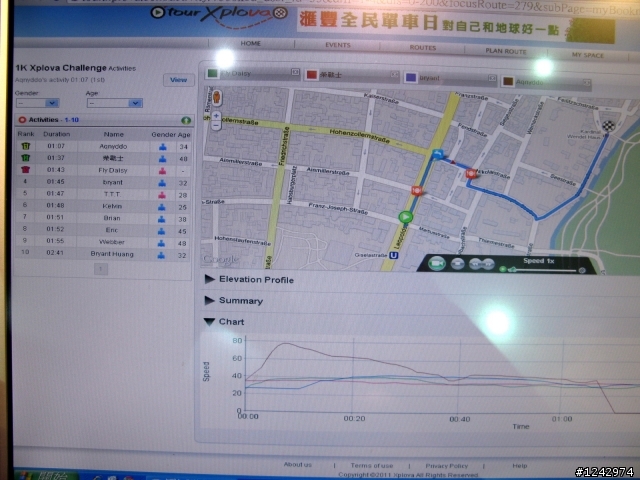
Task: Close the bryant rider tab
Action: point(492,78)
